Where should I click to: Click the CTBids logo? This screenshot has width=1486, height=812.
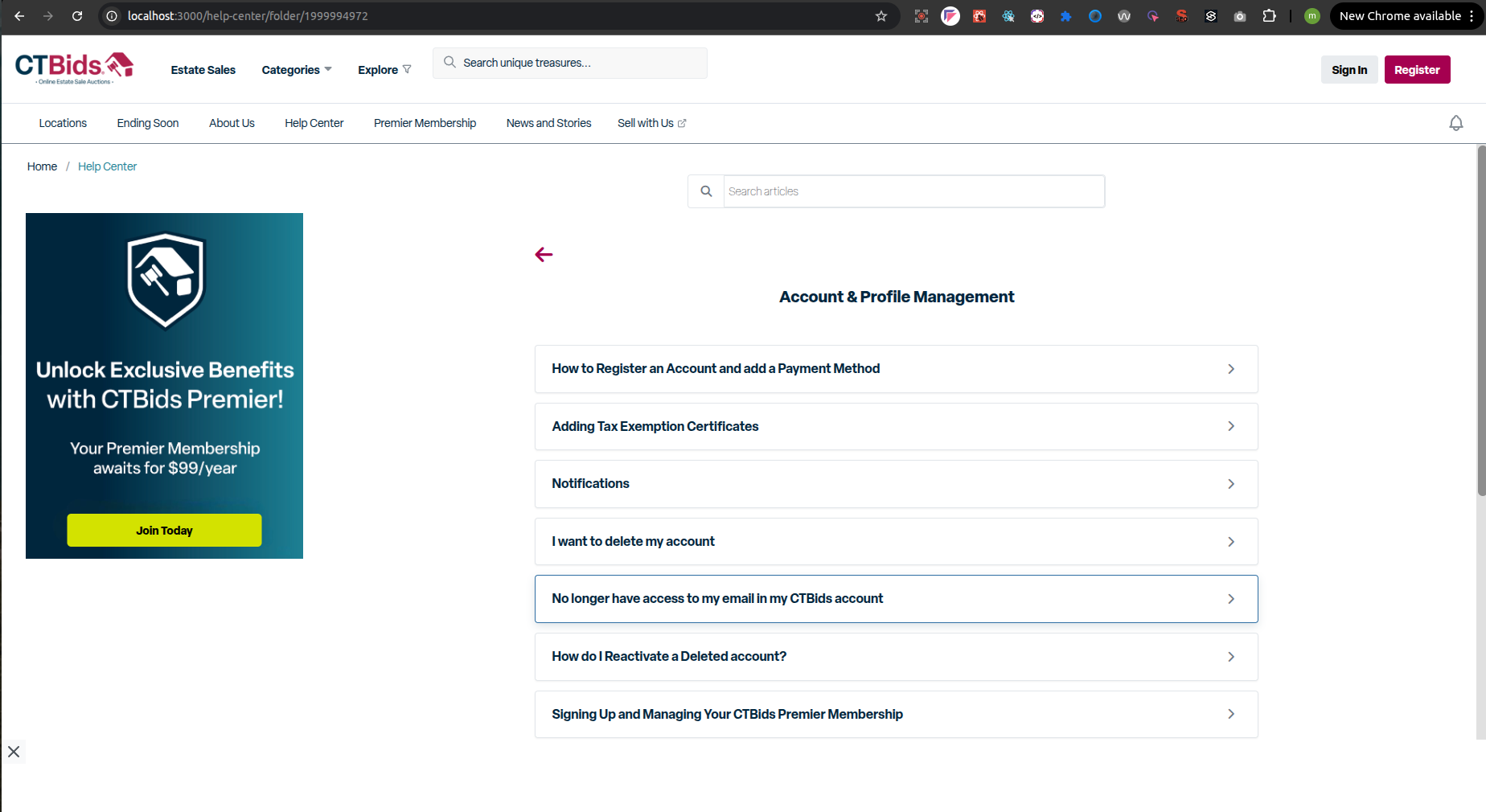tap(74, 68)
